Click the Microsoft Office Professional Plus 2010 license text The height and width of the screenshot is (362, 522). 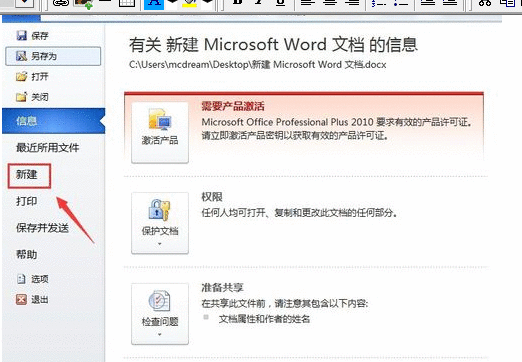(x=337, y=122)
